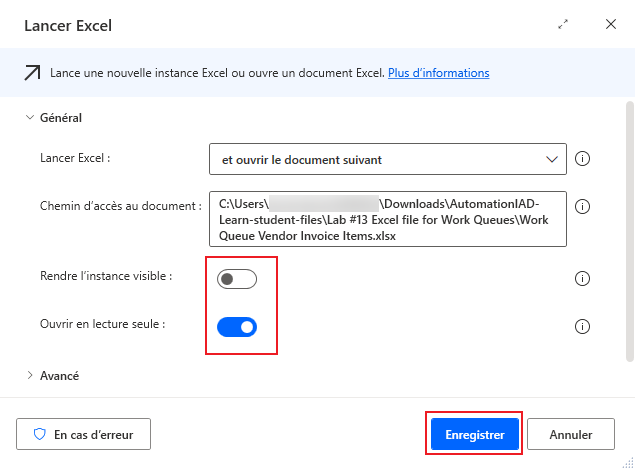The height and width of the screenshot is (470, 635).
Task: Click the Lancer Excel action arrow icon
Action: pyautogui.click(x=32, y=73)
